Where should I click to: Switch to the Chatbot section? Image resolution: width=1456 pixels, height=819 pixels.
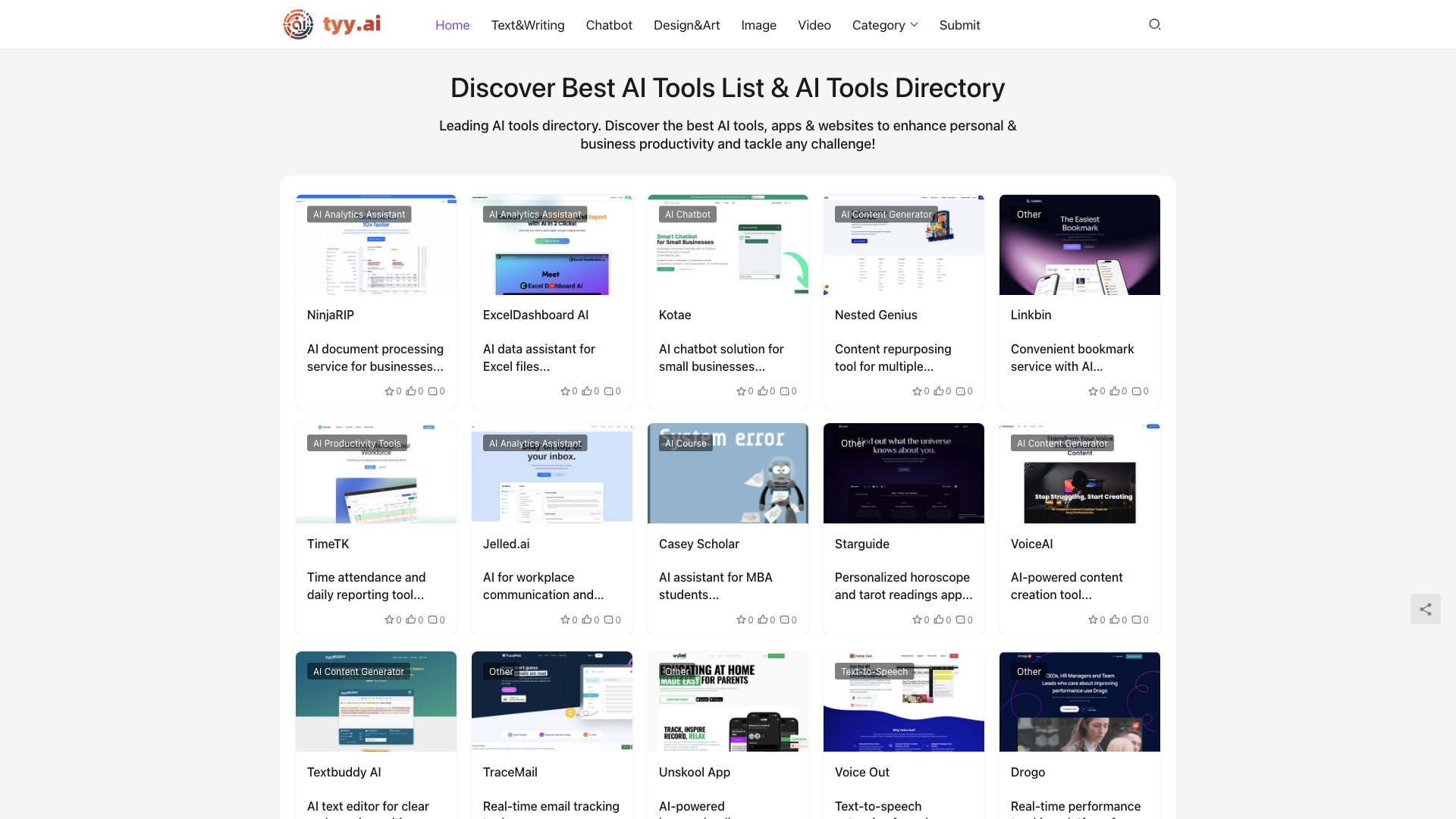tap(609, 25)
